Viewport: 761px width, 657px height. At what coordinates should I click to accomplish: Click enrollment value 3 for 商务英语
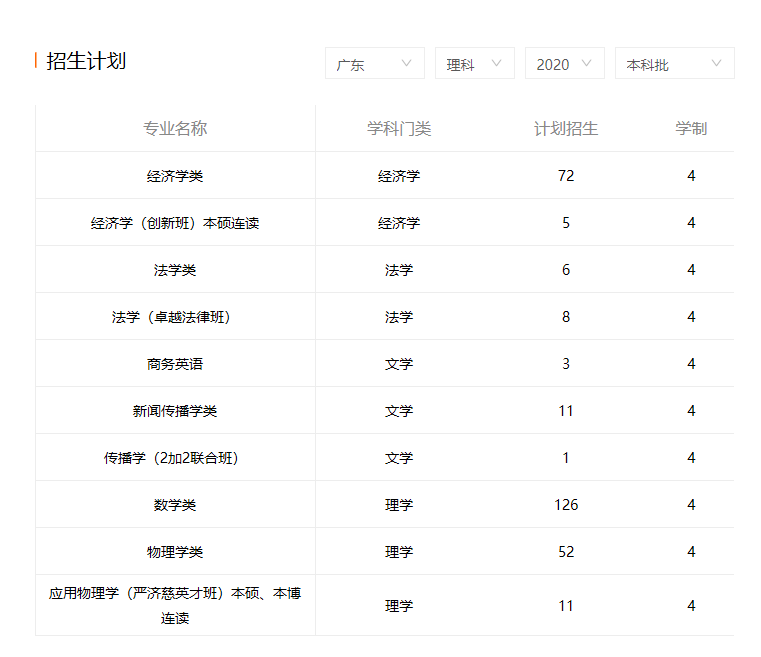click(566, 364)
